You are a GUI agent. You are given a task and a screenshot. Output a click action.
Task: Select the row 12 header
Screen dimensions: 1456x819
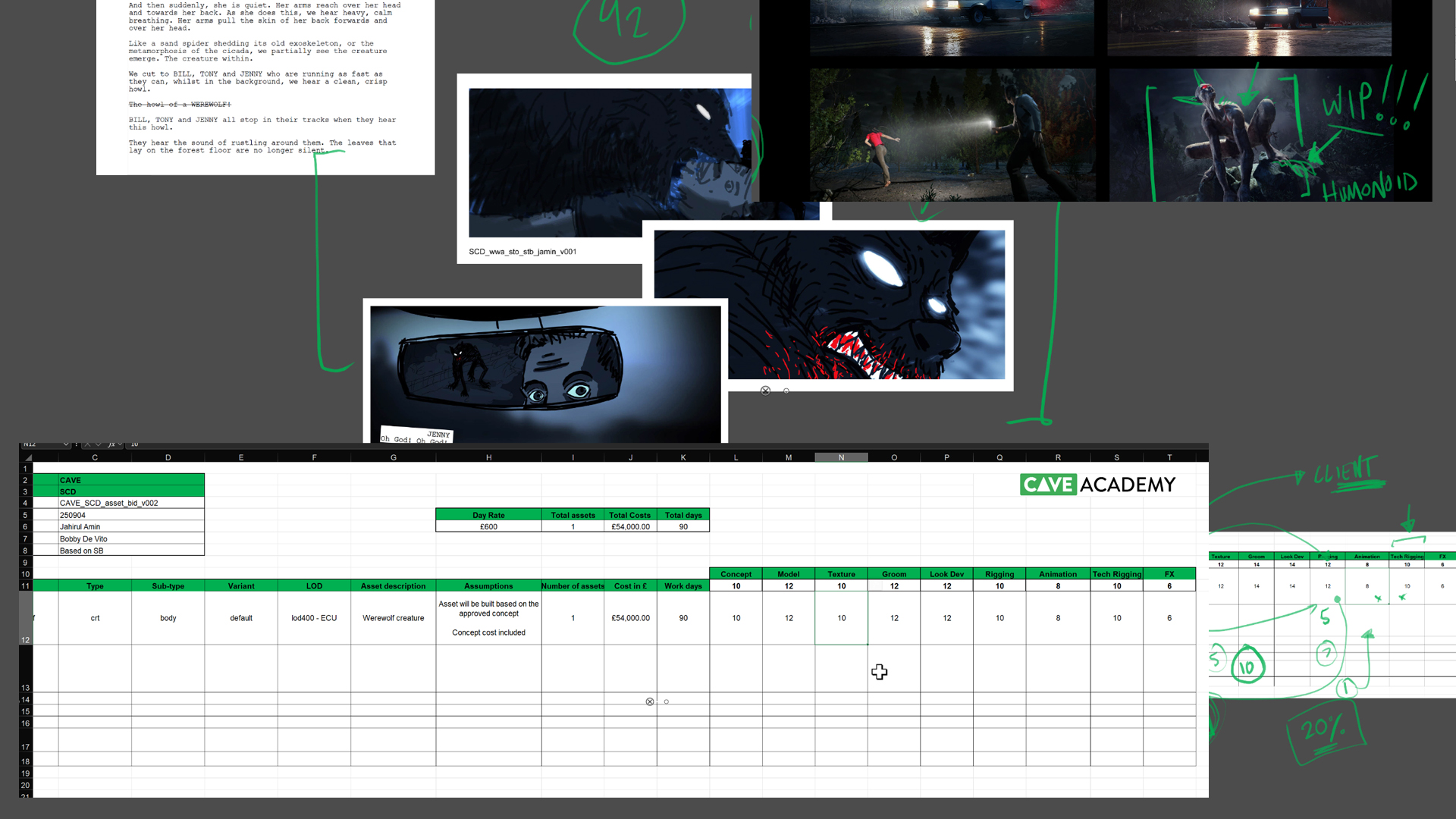point(25,618)
